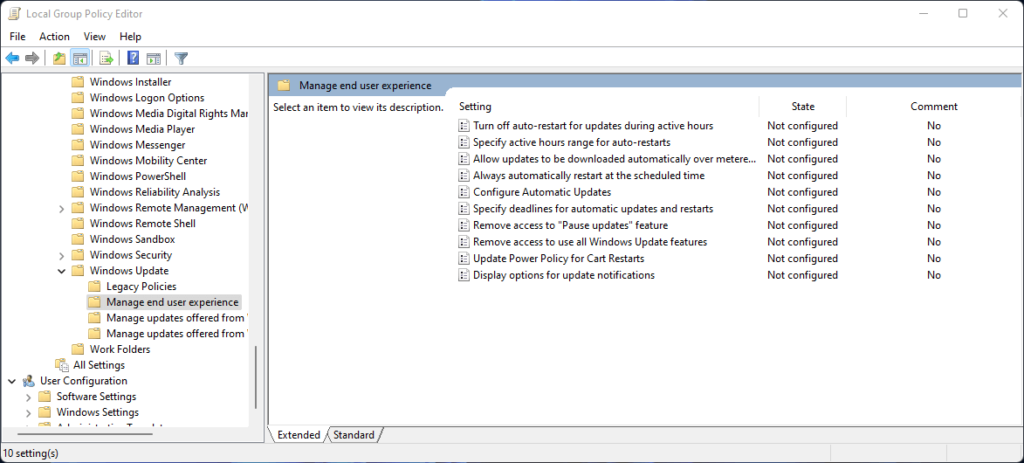Click the Back arrow toolbar icon
This screenshot has height=463, width=1024.
point(12,59)
